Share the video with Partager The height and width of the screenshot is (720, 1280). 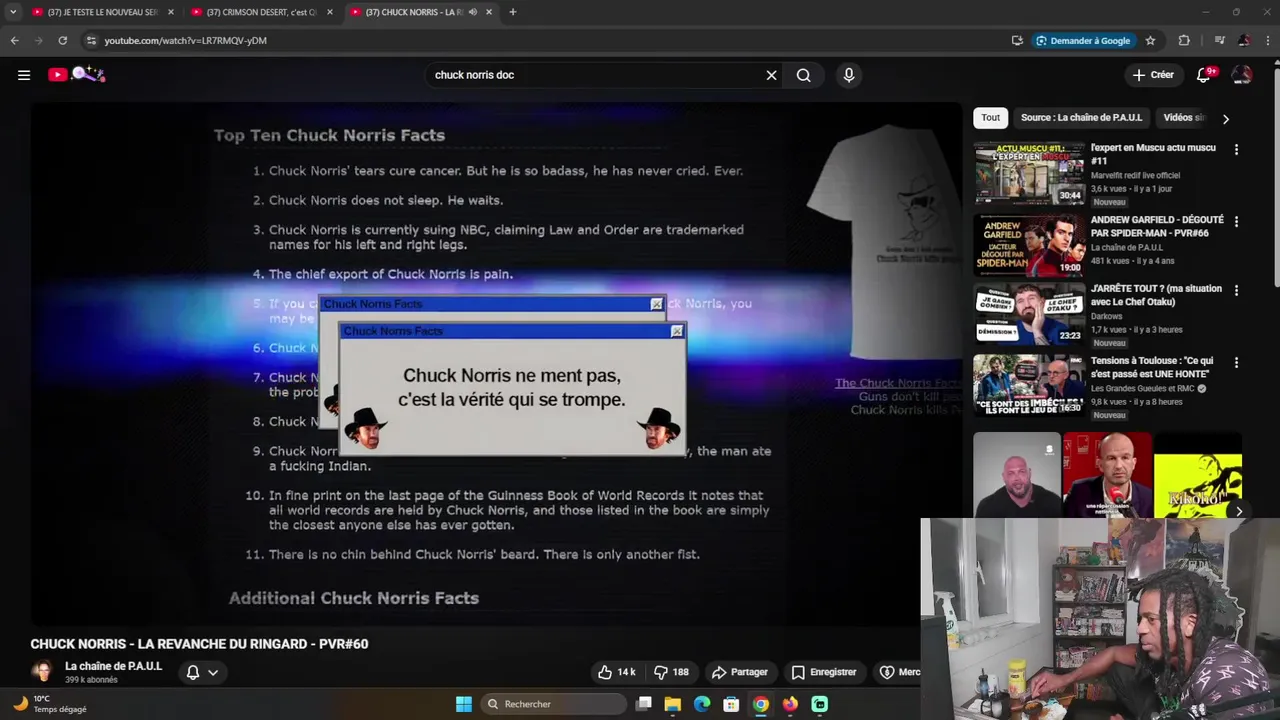point(740,672)
